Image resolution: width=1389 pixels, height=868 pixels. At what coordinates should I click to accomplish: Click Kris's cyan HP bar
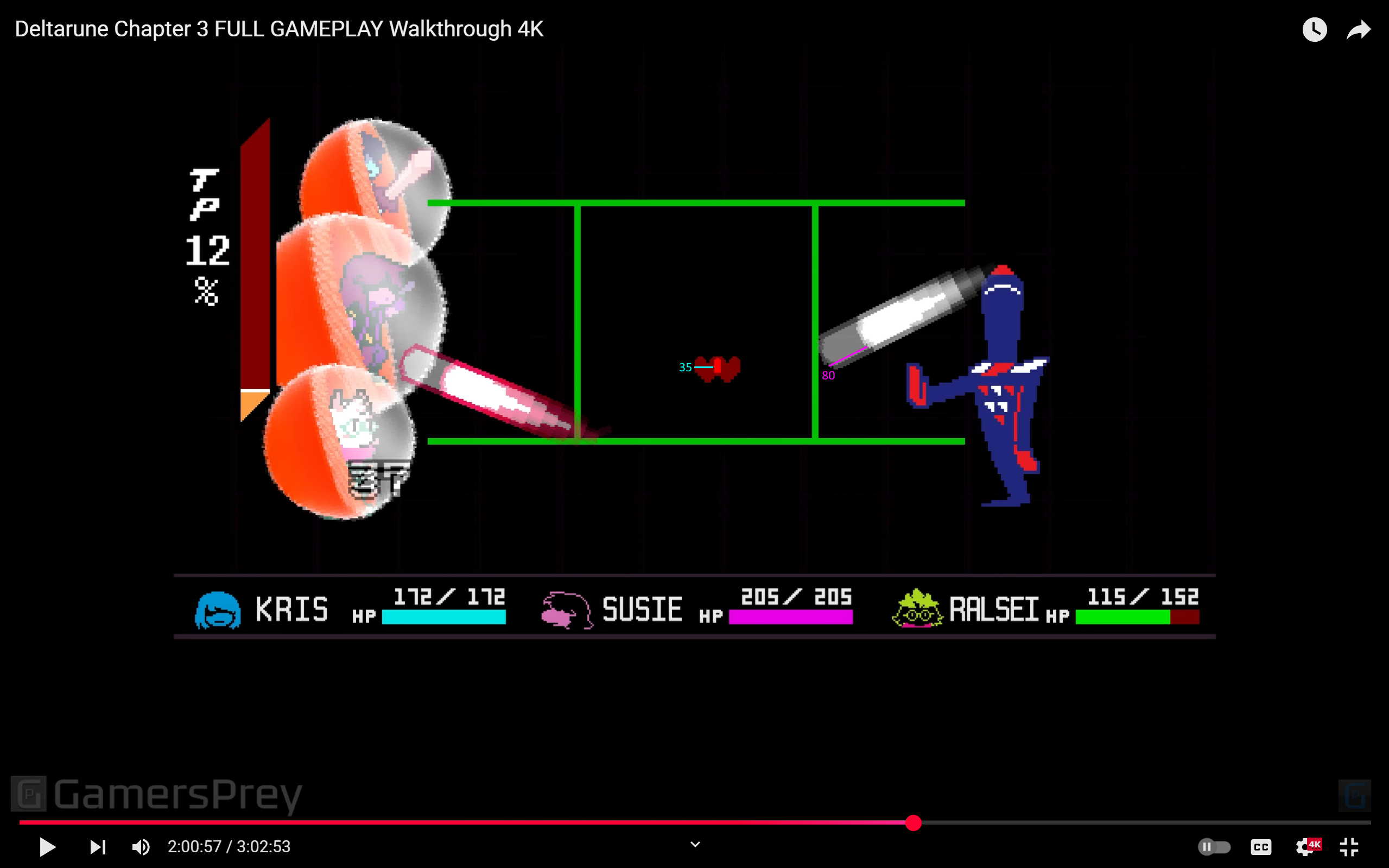click(x=443, y=617)
